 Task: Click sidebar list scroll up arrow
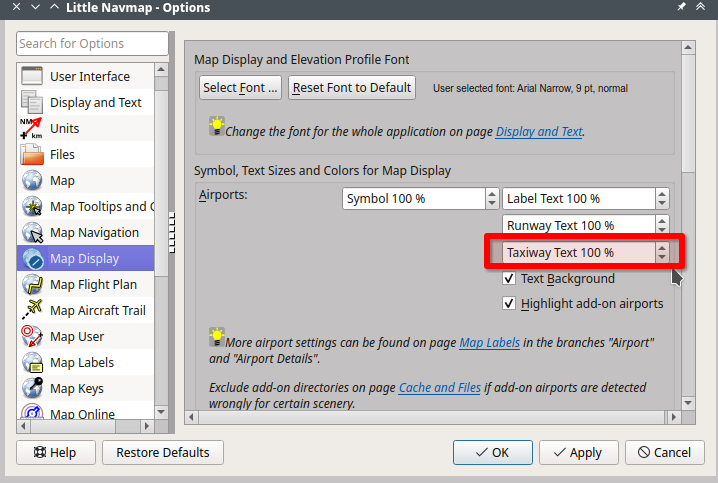[x=161, y=70]
